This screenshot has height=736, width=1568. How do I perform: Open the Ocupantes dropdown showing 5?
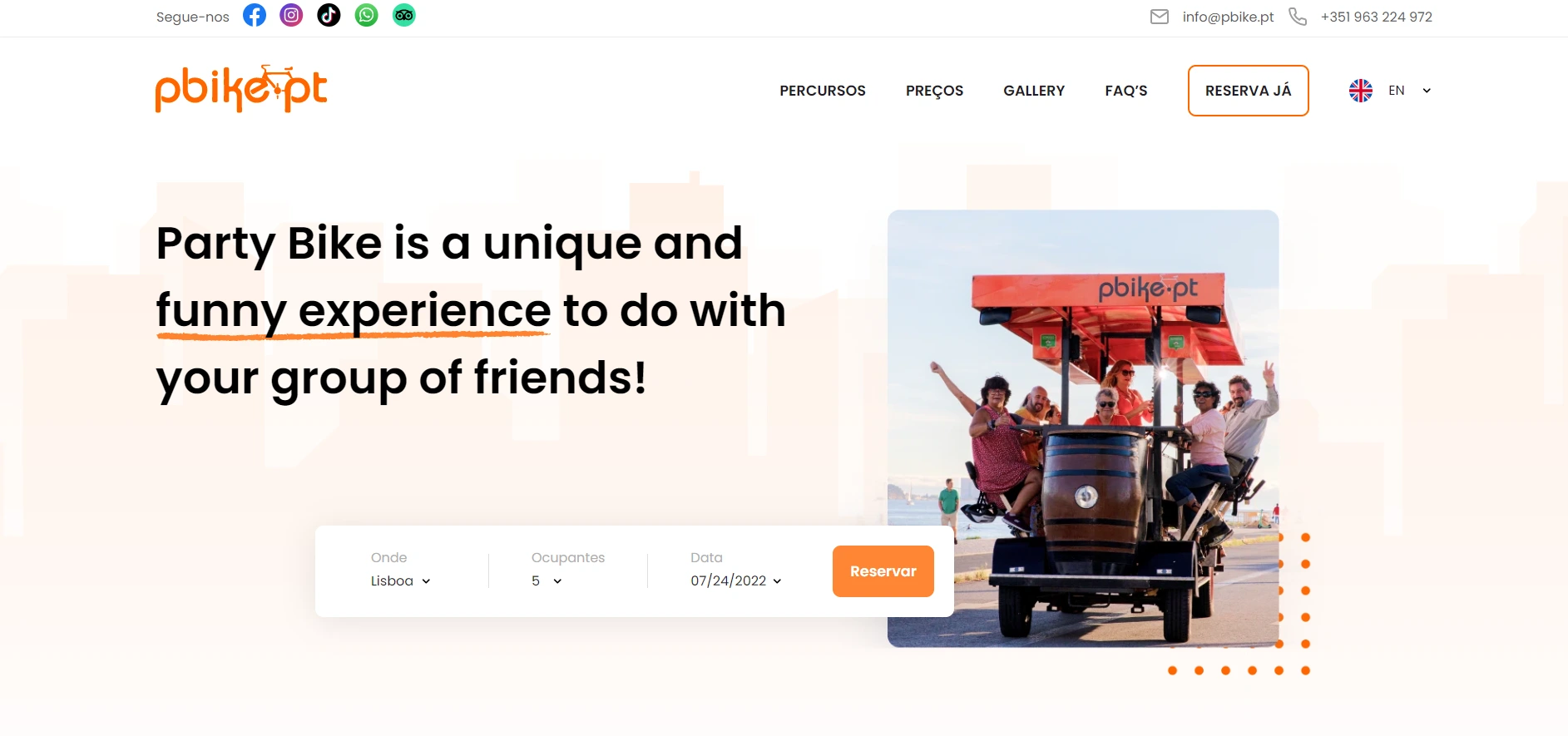tap(547, 580)
